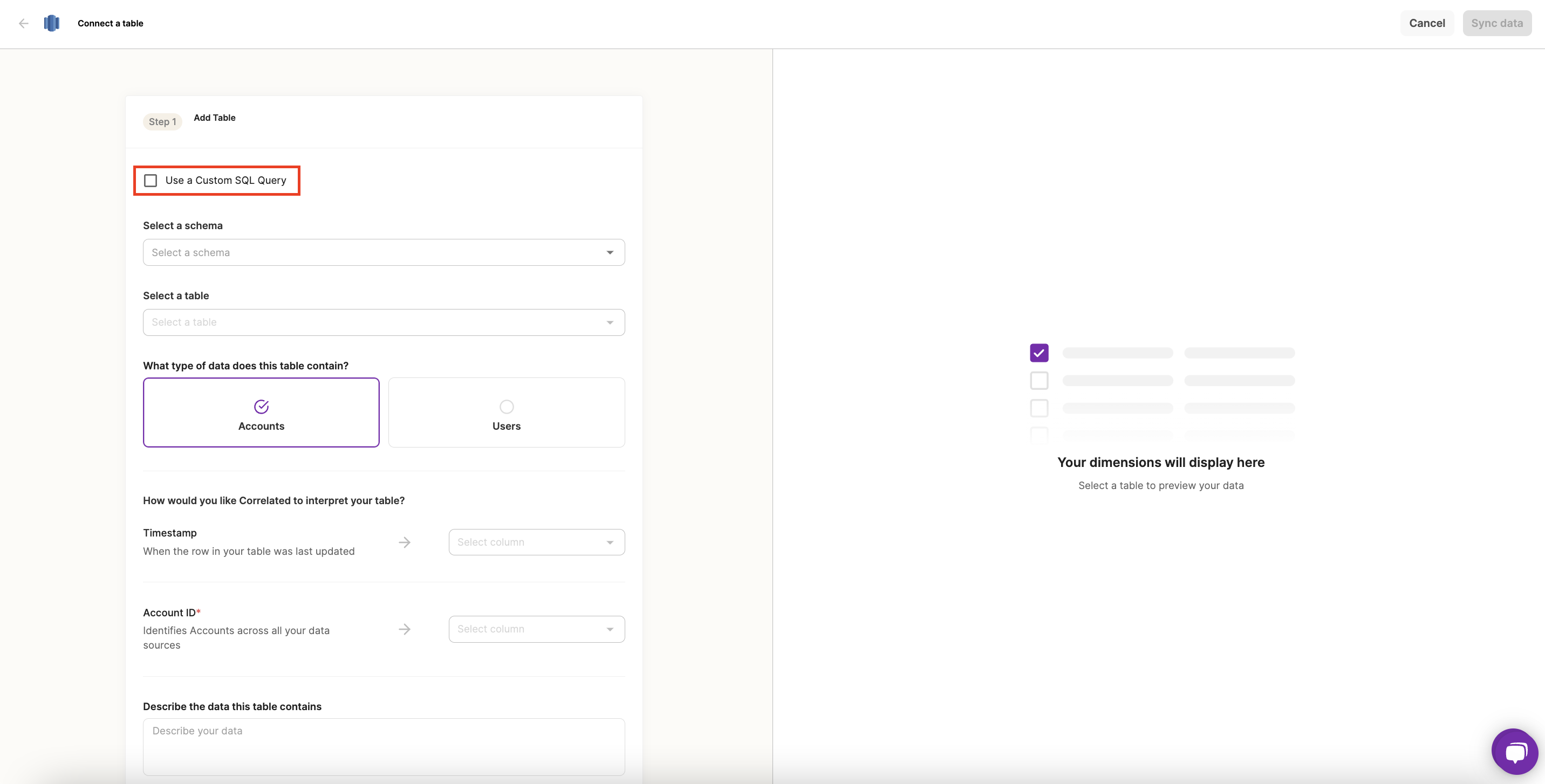The image size is (1545, 784).
Task: Open the chat support bubble
Action: click(x=1514, y=751)
